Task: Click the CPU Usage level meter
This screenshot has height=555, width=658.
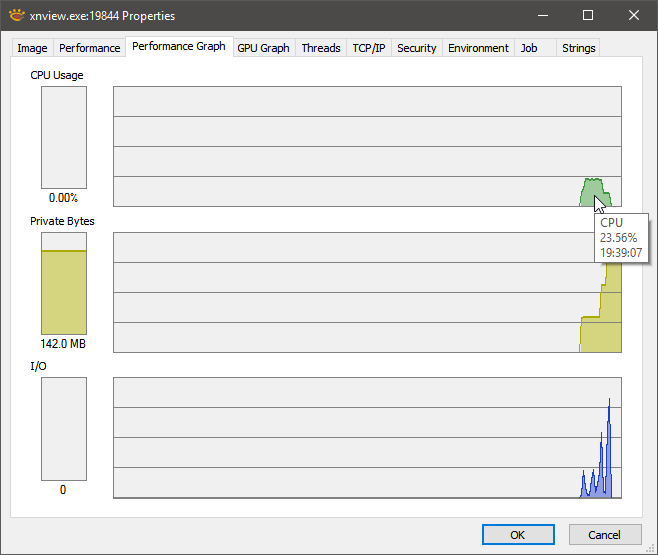Action: (x=64, y=138)
